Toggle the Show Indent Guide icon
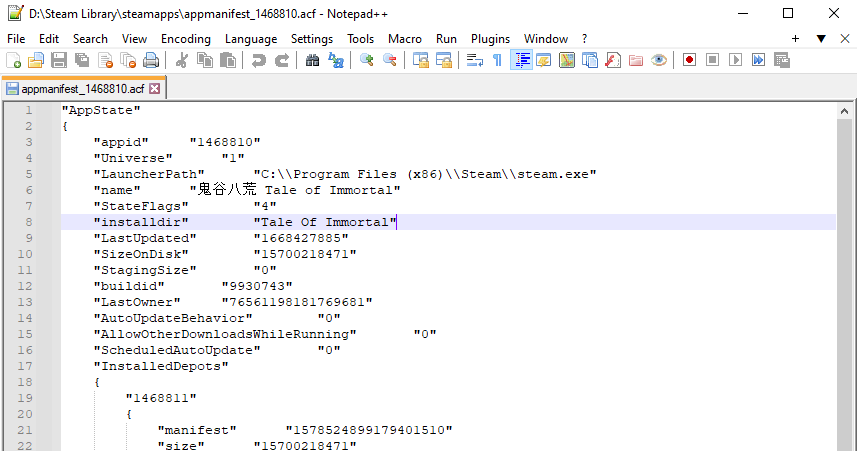This screenshot has width=857, height=451. [x=521, y=60]
